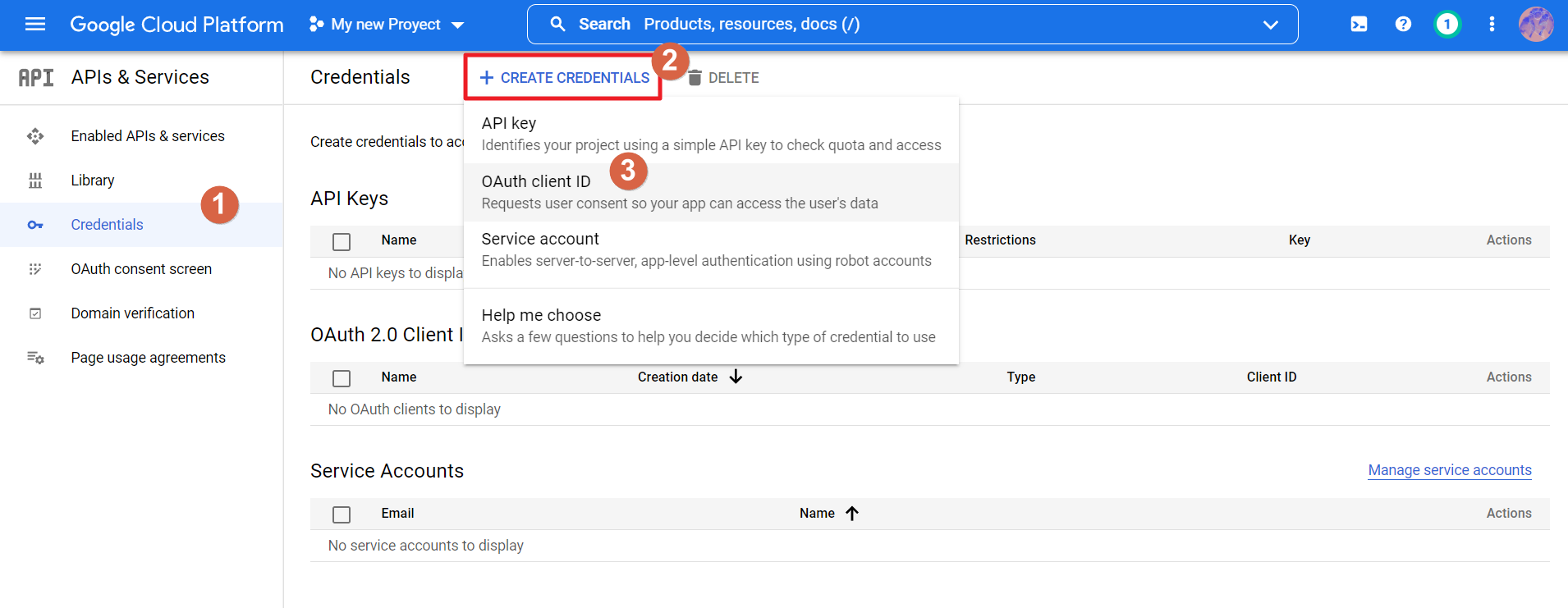The width and height of the screenshot is (1568, 608).
Task: Choose API key from the dropdown
Action: [711, 134]
